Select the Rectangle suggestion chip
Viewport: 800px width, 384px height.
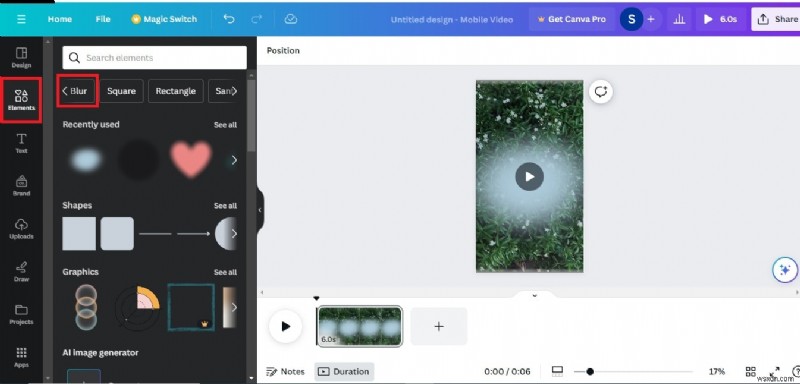point(176,91)
